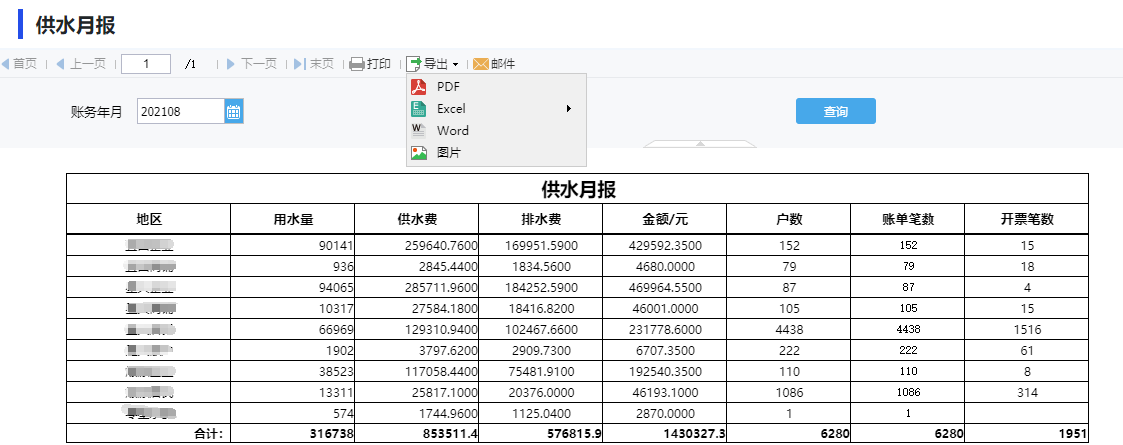This screenshot has height=445, width=1123.
Task: Open the 导出 export dropdown
Action: pos(433,64)
